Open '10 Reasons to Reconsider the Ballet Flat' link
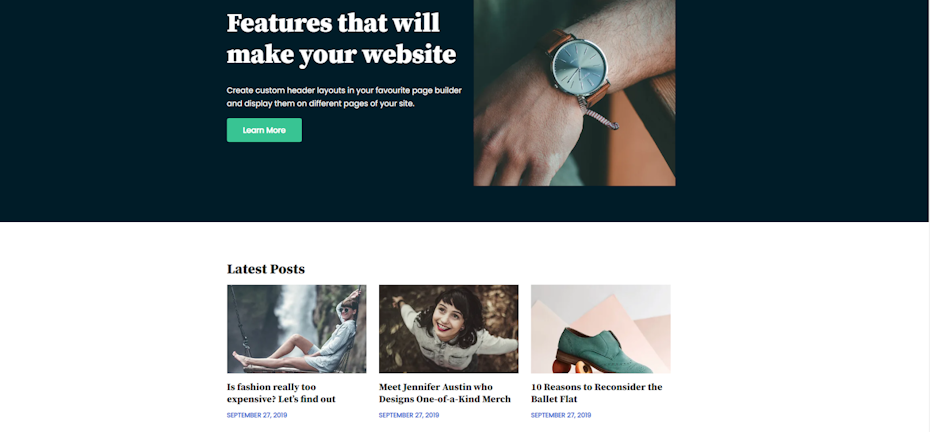930x432 pixels. (x=597, y=393)
